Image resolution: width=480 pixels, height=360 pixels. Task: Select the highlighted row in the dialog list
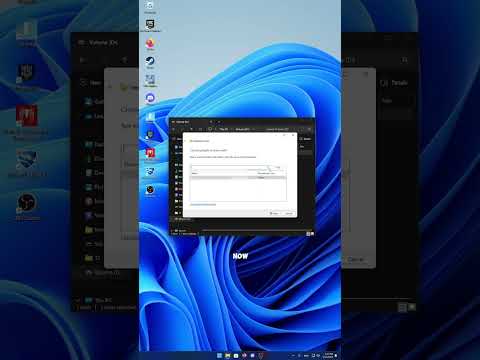pos(239,178)
